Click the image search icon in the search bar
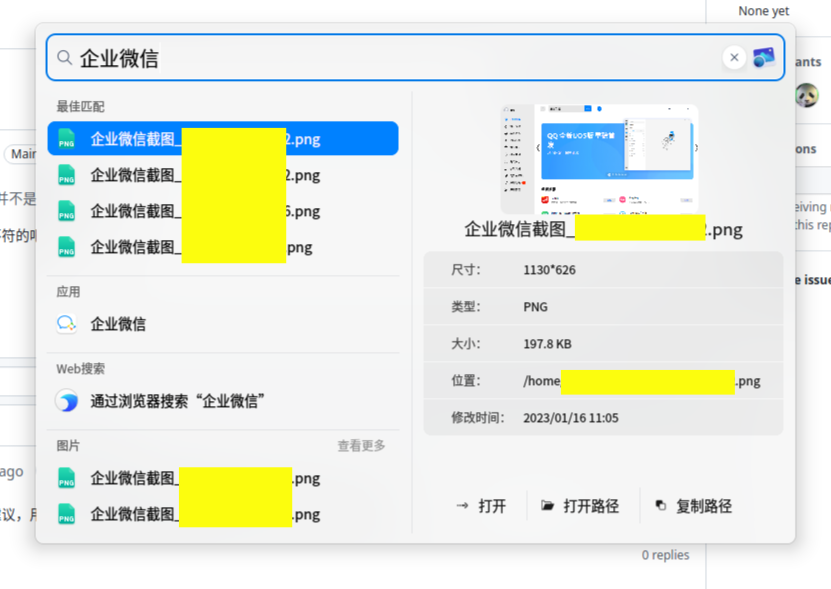This screenshot has height=589, width=831. pos(764,57)
